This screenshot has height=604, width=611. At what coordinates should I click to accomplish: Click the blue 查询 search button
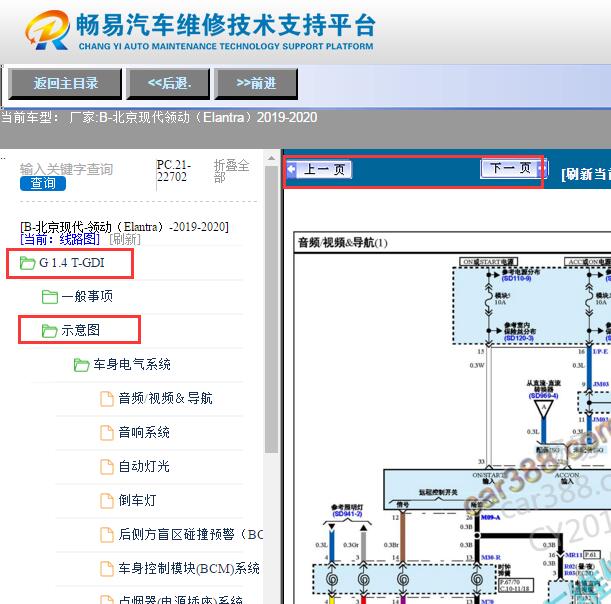click(43, 183)
